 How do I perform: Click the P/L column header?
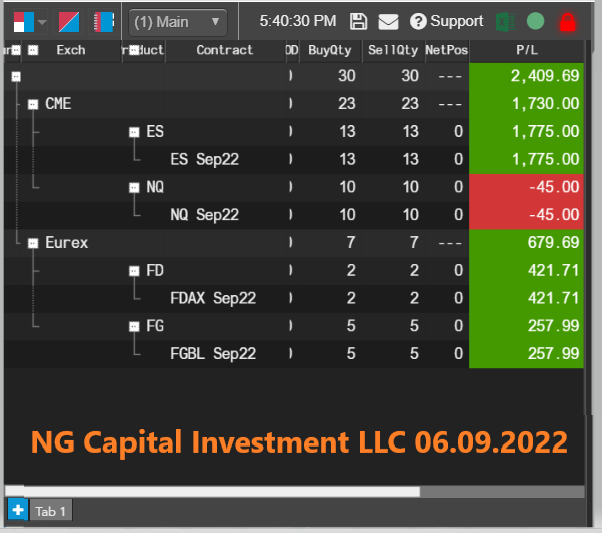(527, 50)
